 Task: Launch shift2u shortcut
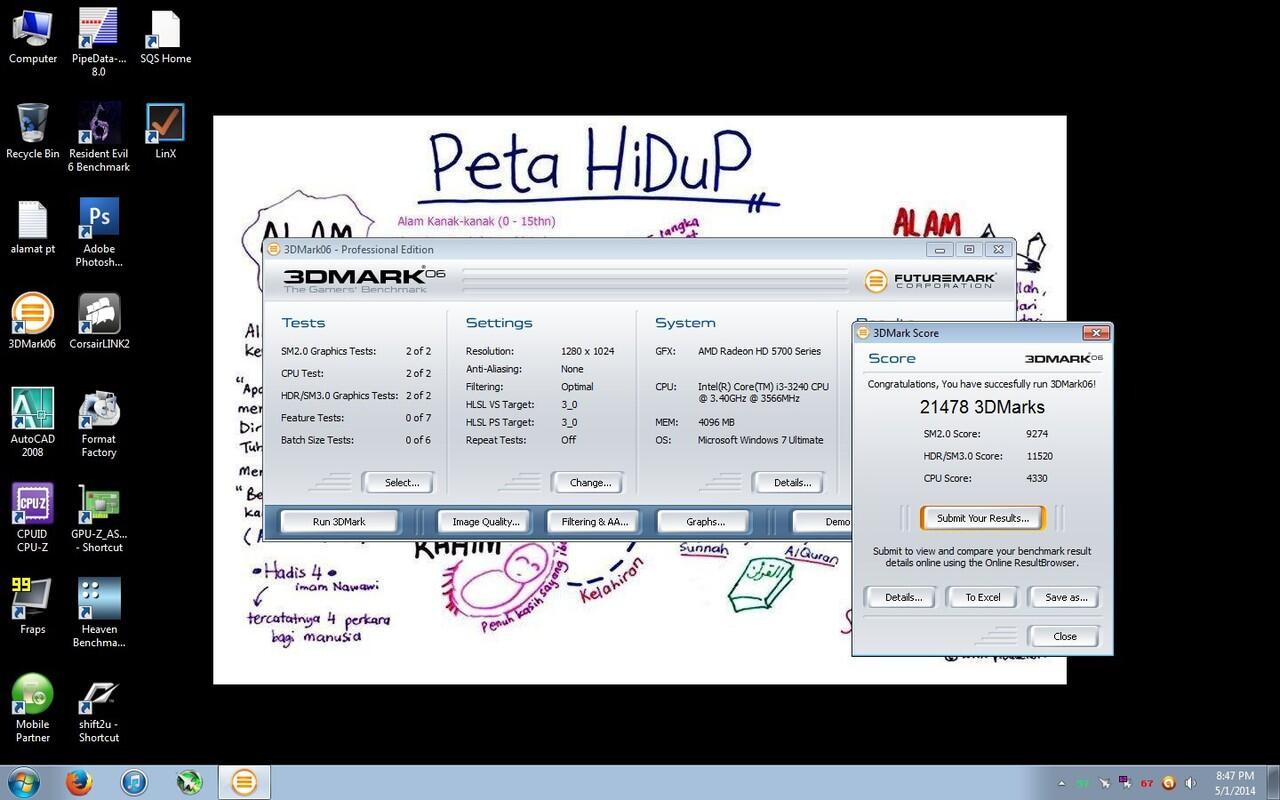pyautogui.click(x=99, y=707)
